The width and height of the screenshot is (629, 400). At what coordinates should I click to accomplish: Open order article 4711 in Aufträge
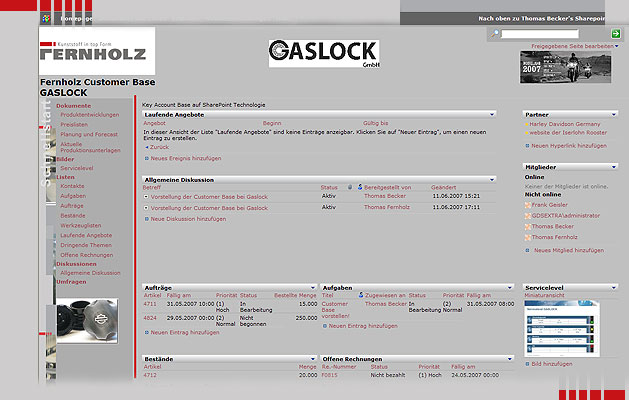coord(150,303)
